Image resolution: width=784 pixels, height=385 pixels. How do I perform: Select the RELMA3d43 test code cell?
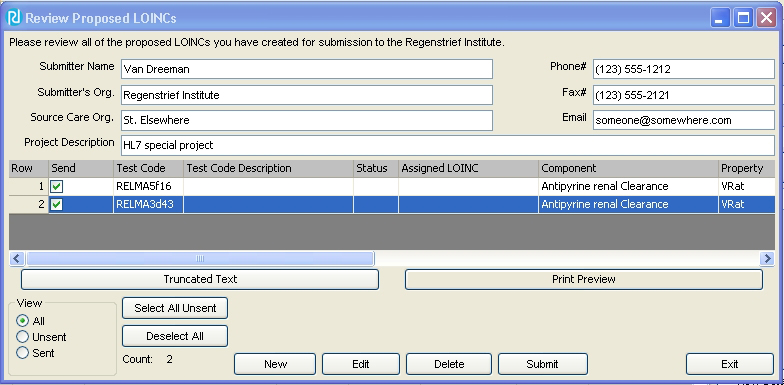point(148,204)
